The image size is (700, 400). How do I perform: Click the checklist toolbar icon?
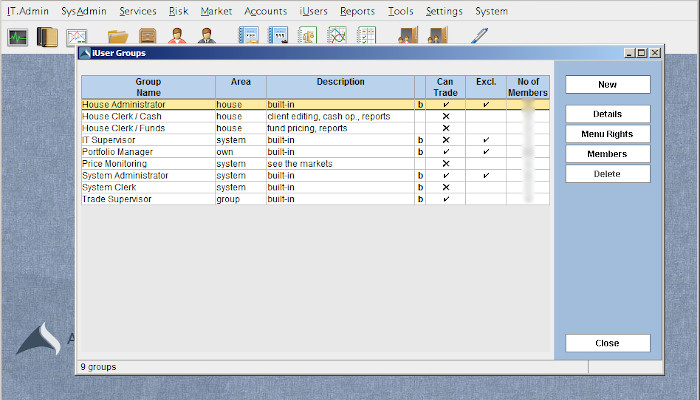(x=367, y=37)
